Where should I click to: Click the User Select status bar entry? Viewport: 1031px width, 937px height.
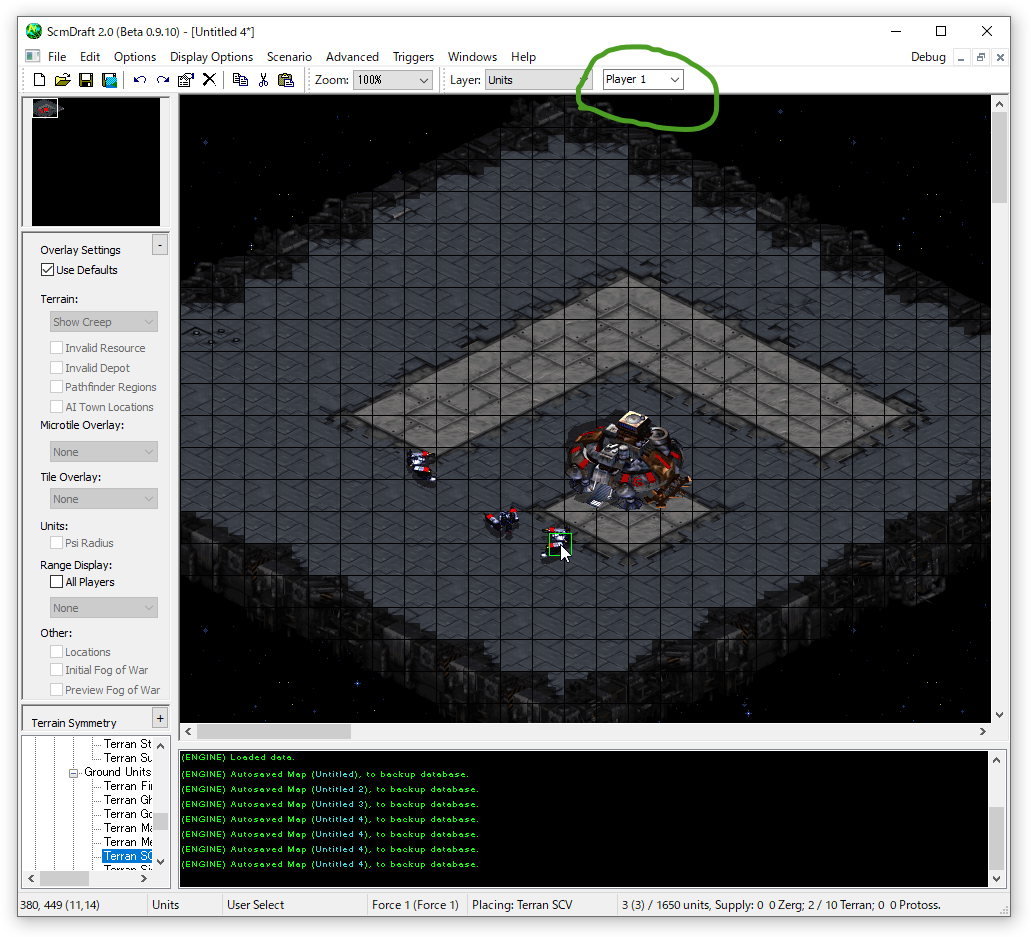click(x=256, y=905)
